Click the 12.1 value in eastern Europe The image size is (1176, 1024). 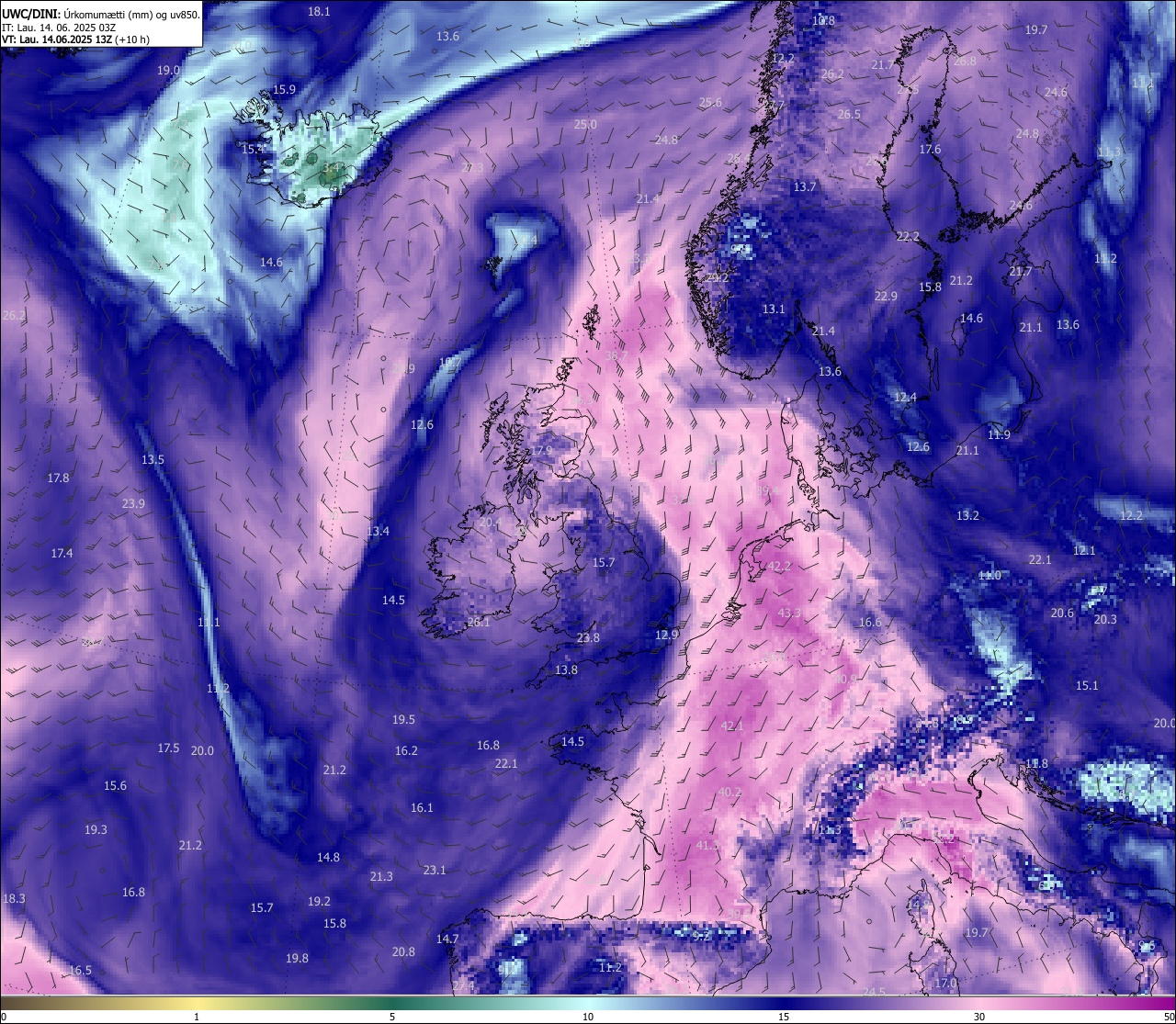pyautogui.click(x=1084, y=551)
